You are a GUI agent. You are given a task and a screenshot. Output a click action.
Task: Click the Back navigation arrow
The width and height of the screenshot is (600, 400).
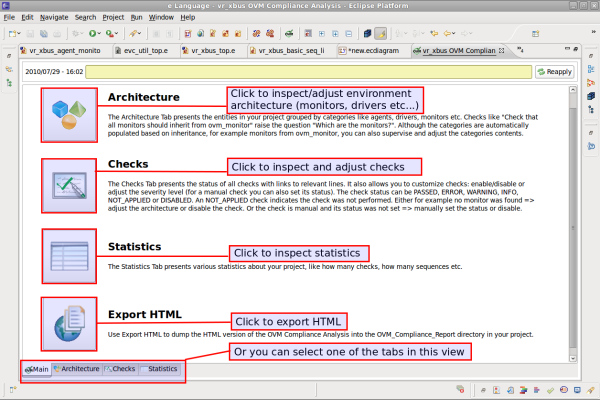pyautogui.click(x=447, y=34)
